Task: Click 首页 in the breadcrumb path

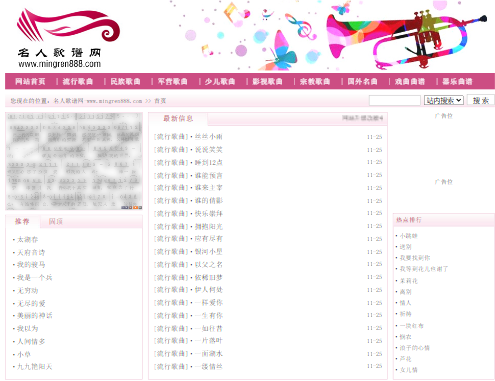Action: 160,101
